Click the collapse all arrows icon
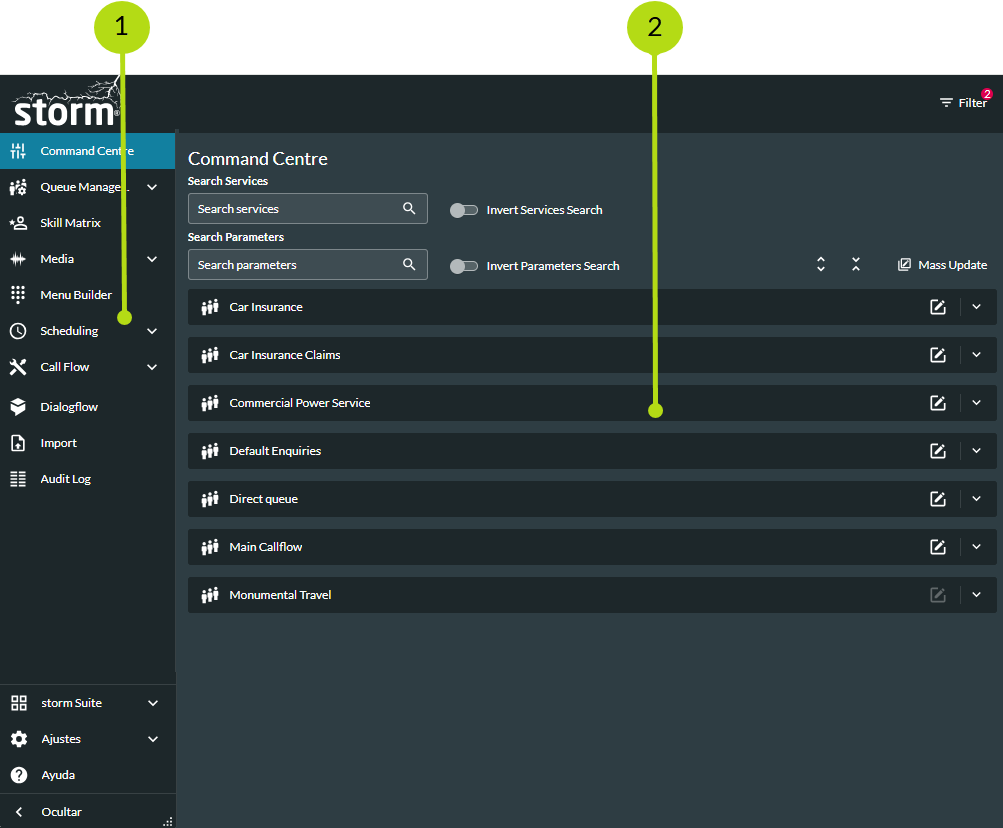 pos(856,264)
